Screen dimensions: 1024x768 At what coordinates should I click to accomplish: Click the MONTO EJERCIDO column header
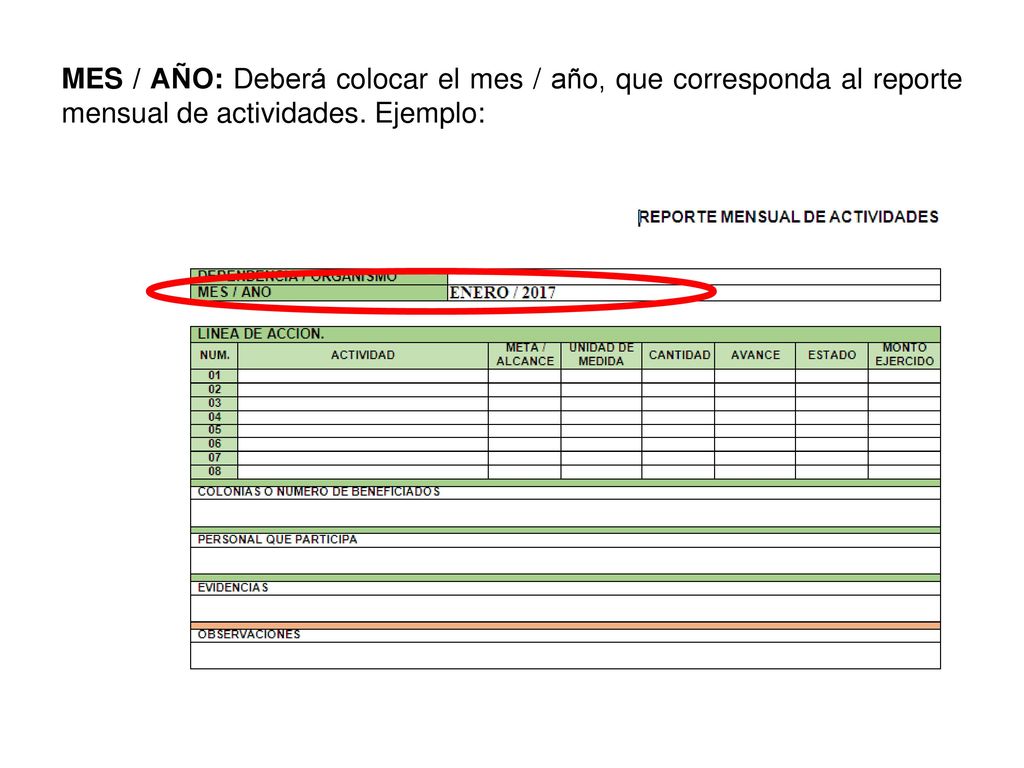(x=904, y=355)
